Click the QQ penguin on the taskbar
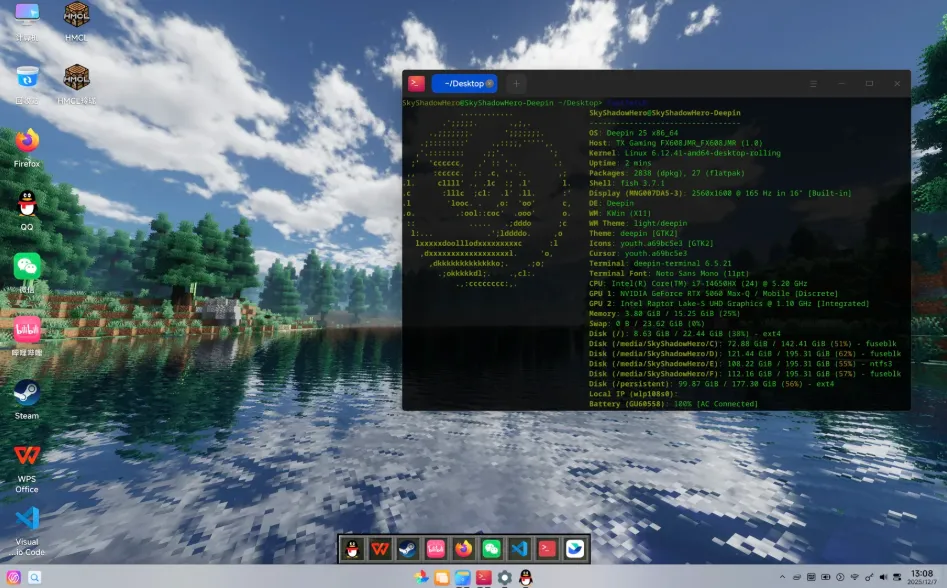The height and width of the screenshot is (588, 947). pos(526,578)
